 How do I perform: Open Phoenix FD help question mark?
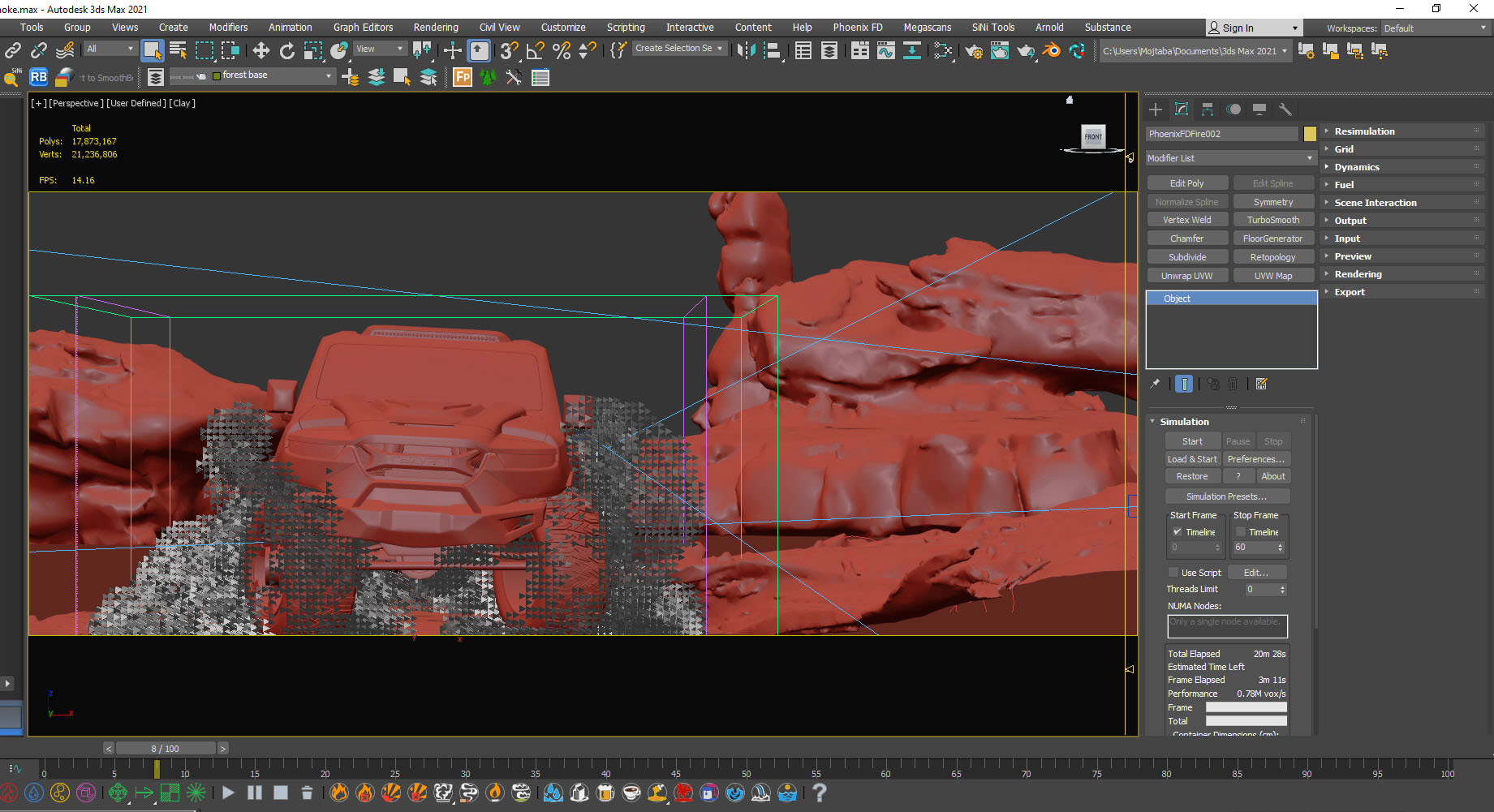click(x=820, y=793)
